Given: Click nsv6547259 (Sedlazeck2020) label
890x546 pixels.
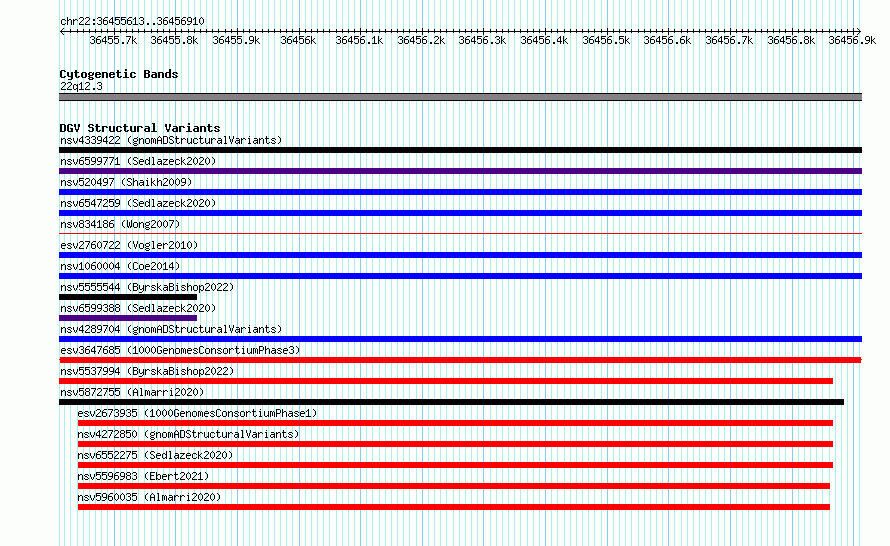Looking at the screenshot, I should click(x=138, y=203).
